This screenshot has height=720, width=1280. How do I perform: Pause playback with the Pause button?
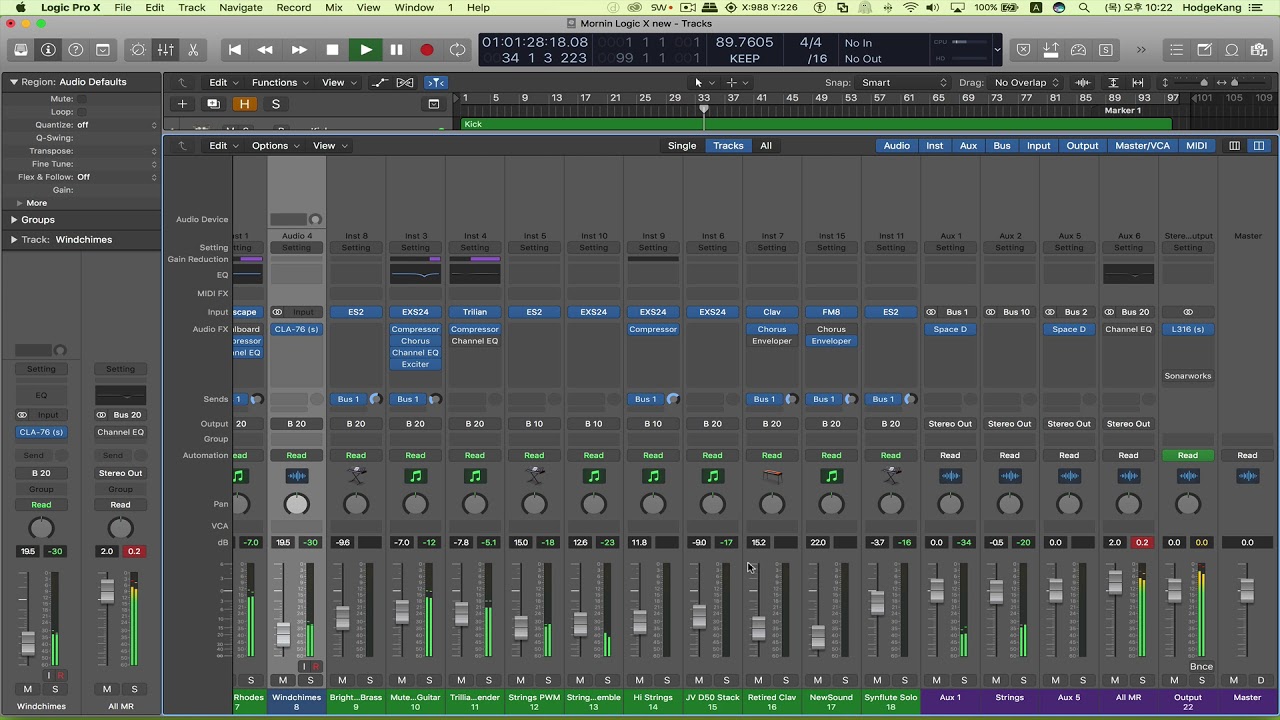coord(396,50)
